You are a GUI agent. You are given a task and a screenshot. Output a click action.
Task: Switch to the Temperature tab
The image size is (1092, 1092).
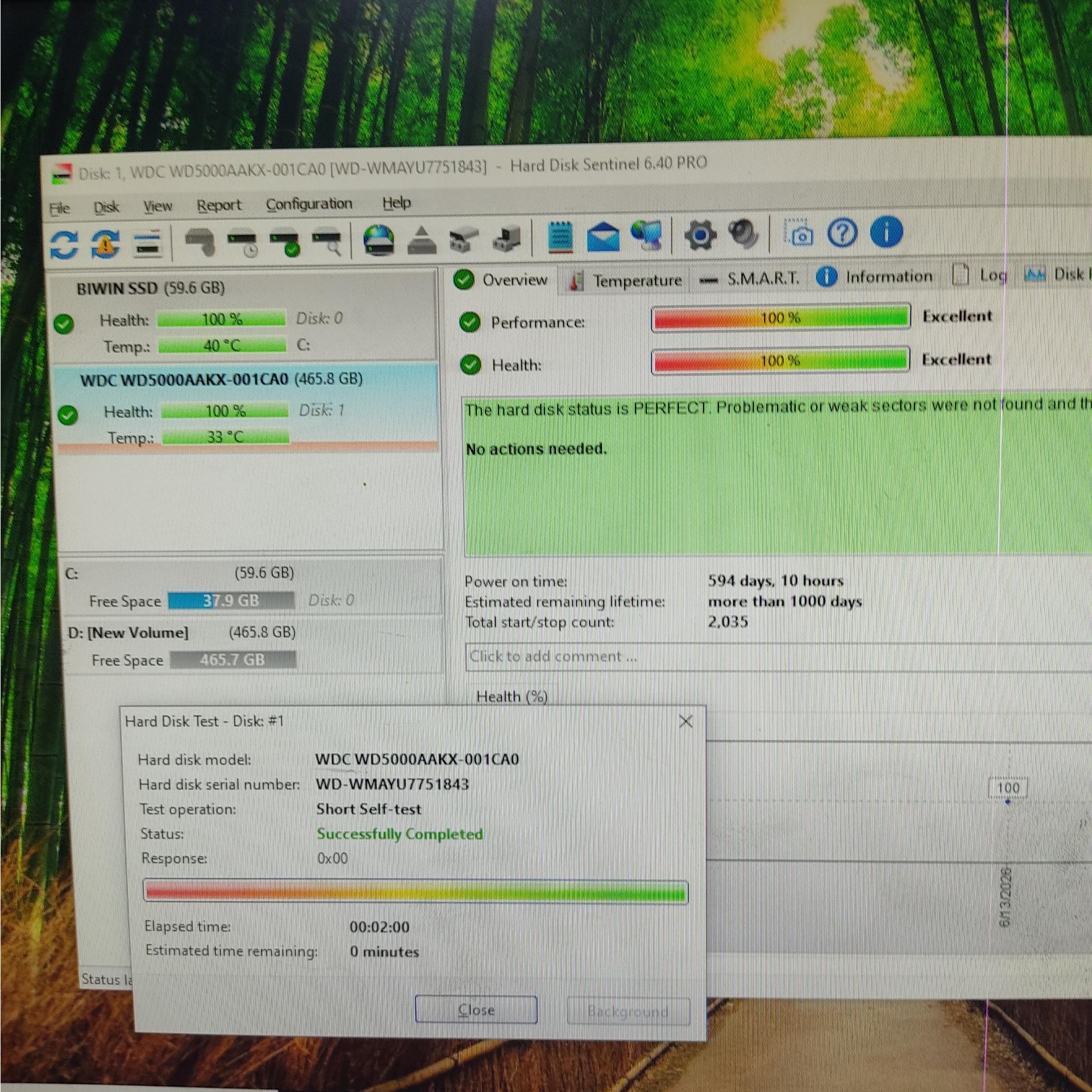coord(626,280)
